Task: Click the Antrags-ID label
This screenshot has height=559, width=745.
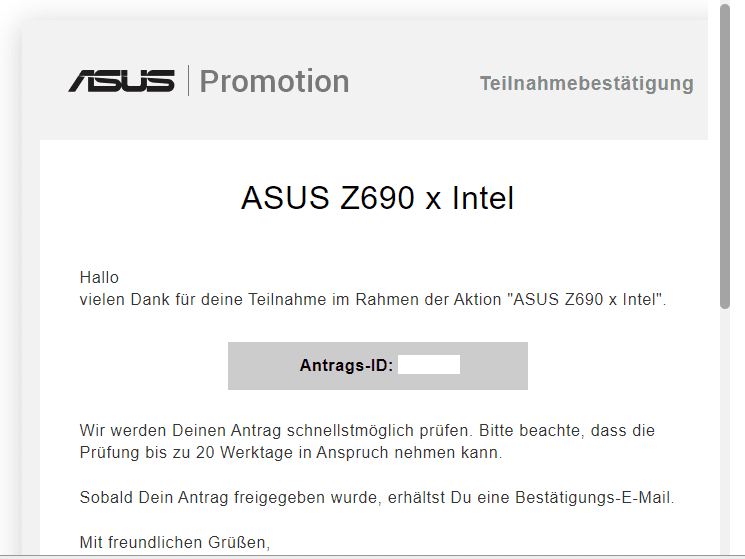Action: pyautogui.click(x=346, y=366)
